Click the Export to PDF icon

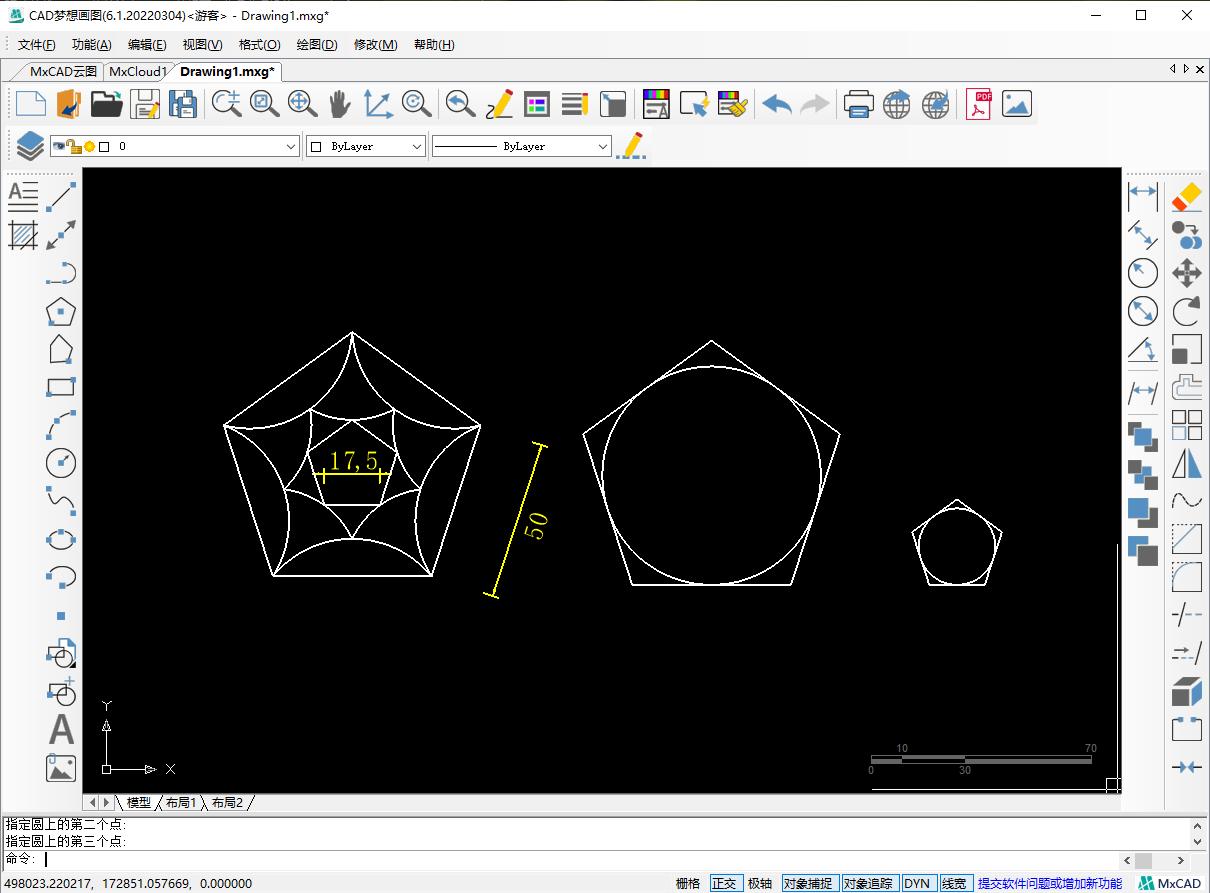(x=978, y=104)
